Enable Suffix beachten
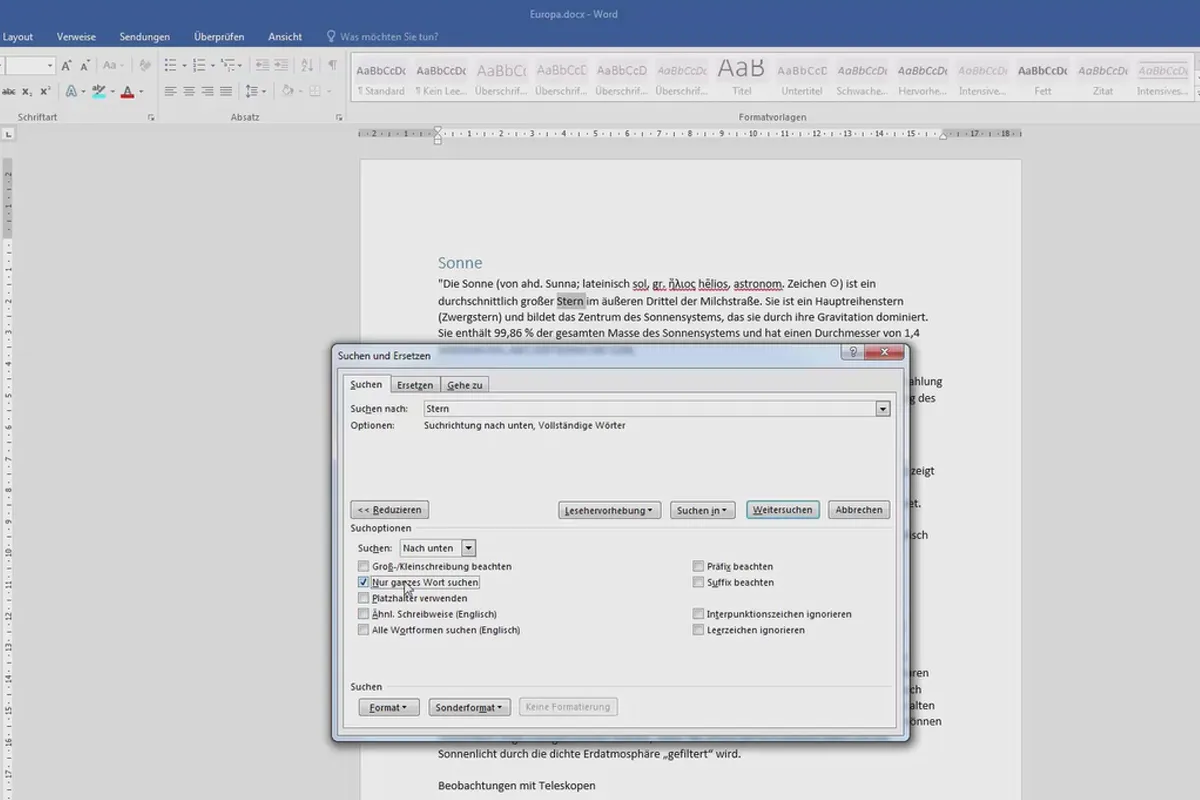The width and height of the screenshot is (1200, 800). pos(698,582)
